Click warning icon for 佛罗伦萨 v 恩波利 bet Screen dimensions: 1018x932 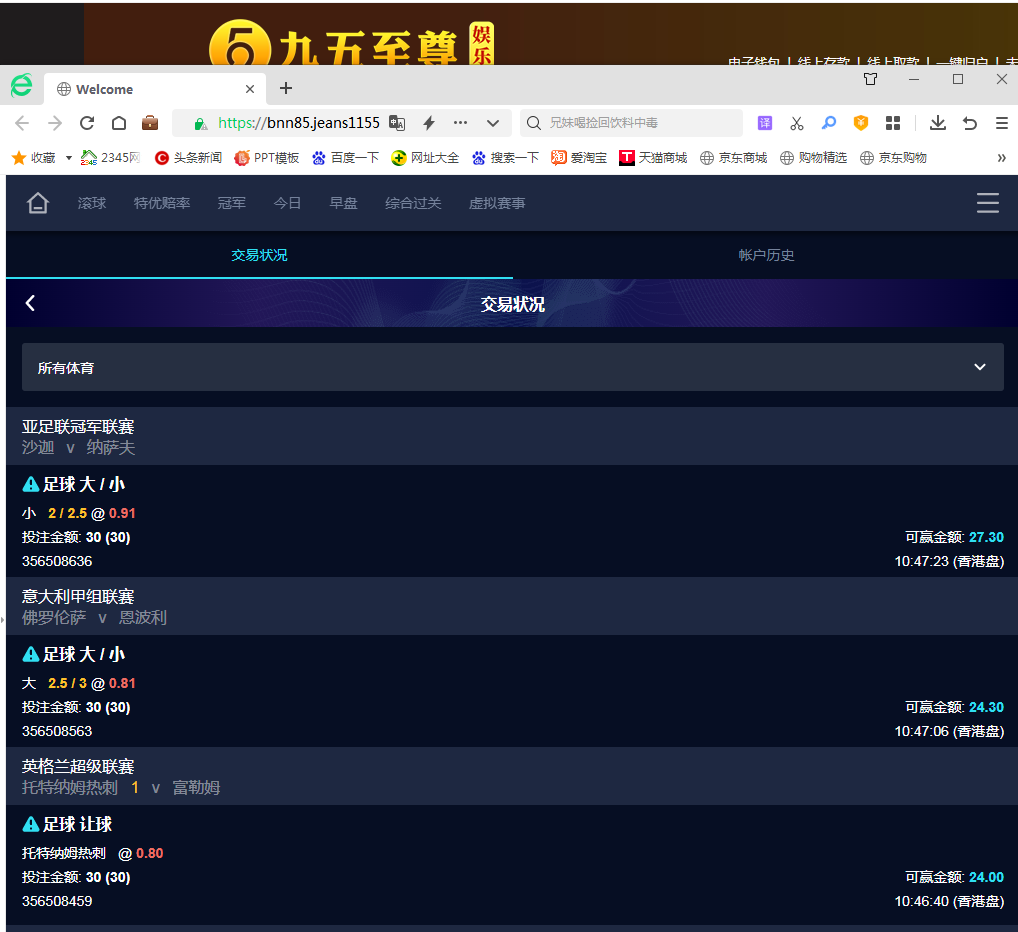pyautogui.click(x=31, y=654)
